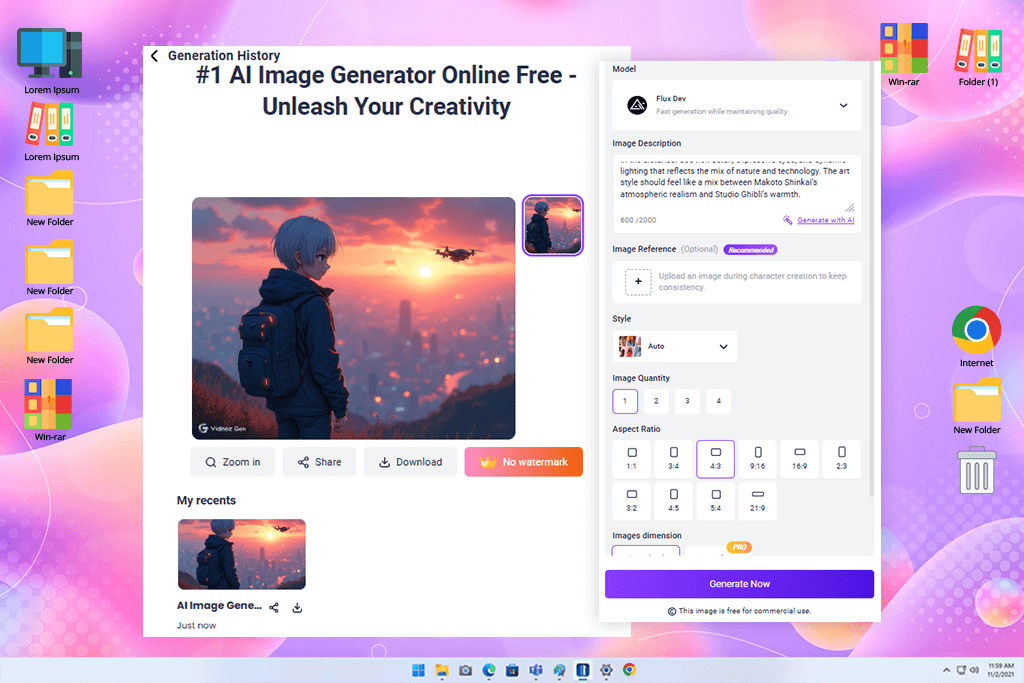Click the No watermark button
This screenshot has height=683, width=1024.
click(x=524, y=462)
